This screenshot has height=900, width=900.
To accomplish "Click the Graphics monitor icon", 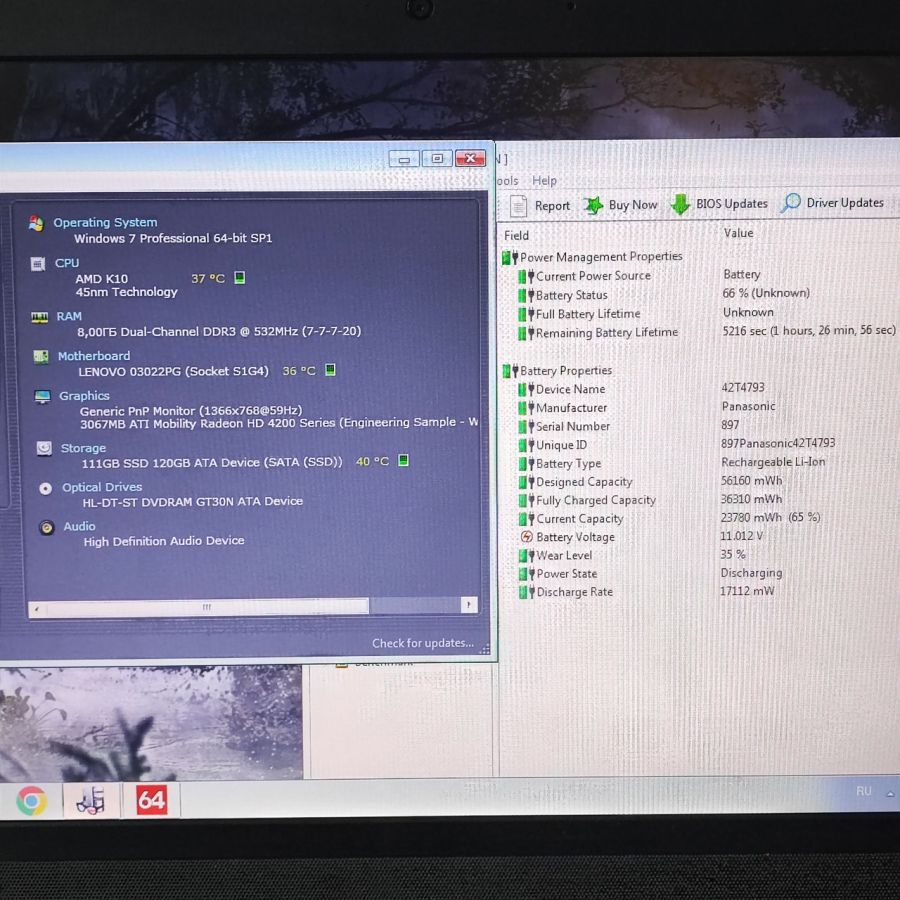I will 42,397.
